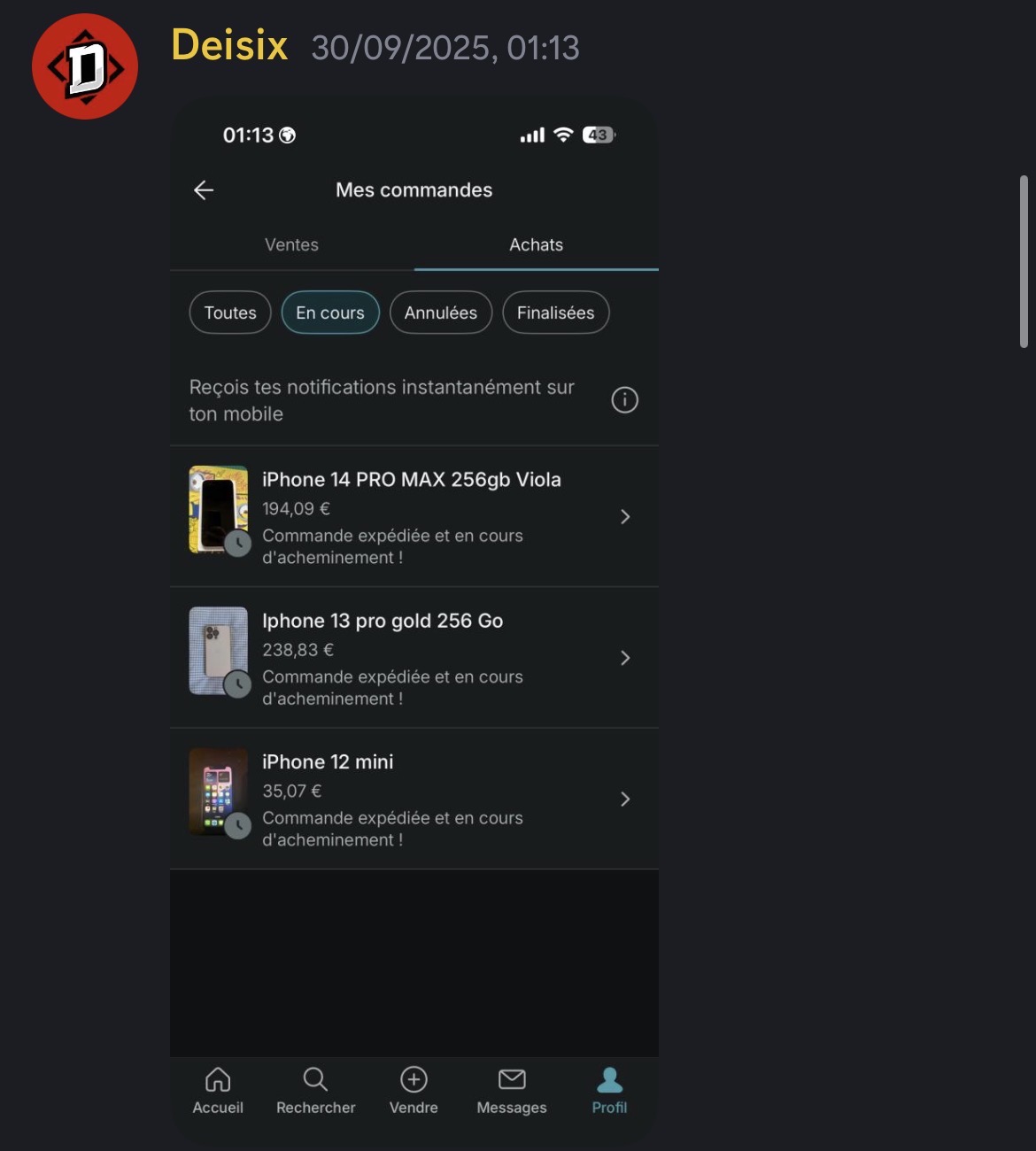This screenshot has height=1151, width=1036.
Task: Open iPhone 14 PRO MAX 256gb Viola title
Action: click(x=412, y=480)
